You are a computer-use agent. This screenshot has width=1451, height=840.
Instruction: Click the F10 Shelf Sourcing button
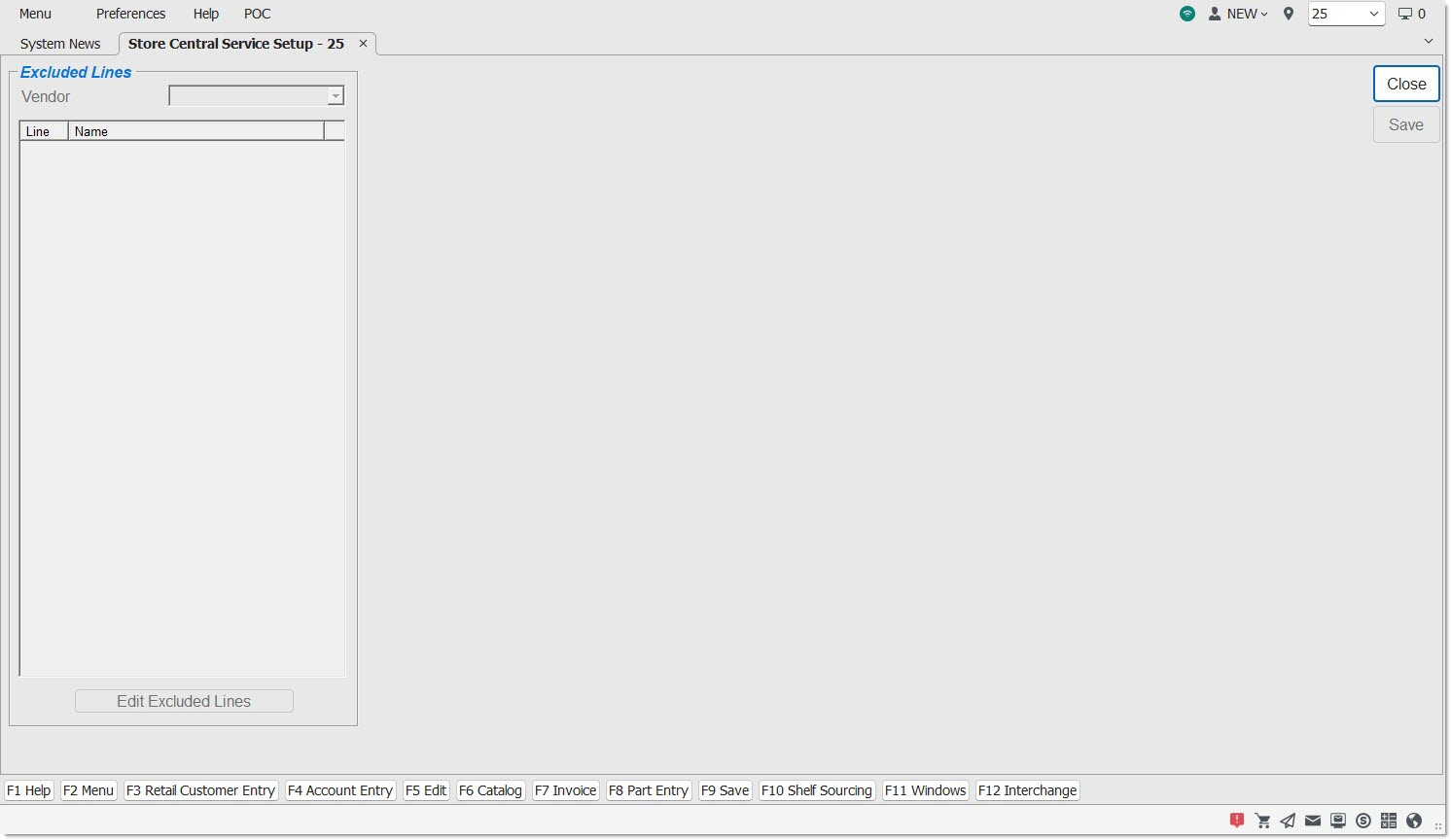point(816,790)
